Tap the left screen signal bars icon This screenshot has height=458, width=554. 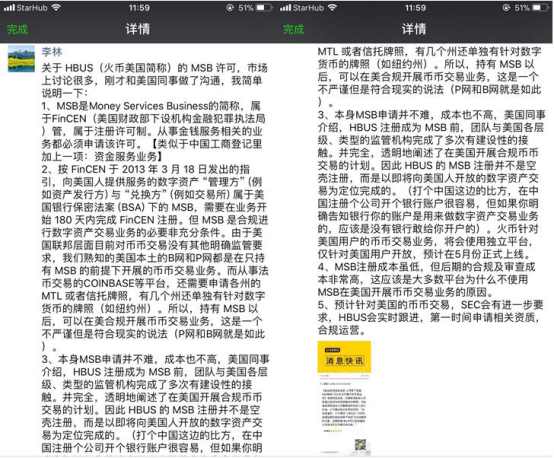(9, 8)
